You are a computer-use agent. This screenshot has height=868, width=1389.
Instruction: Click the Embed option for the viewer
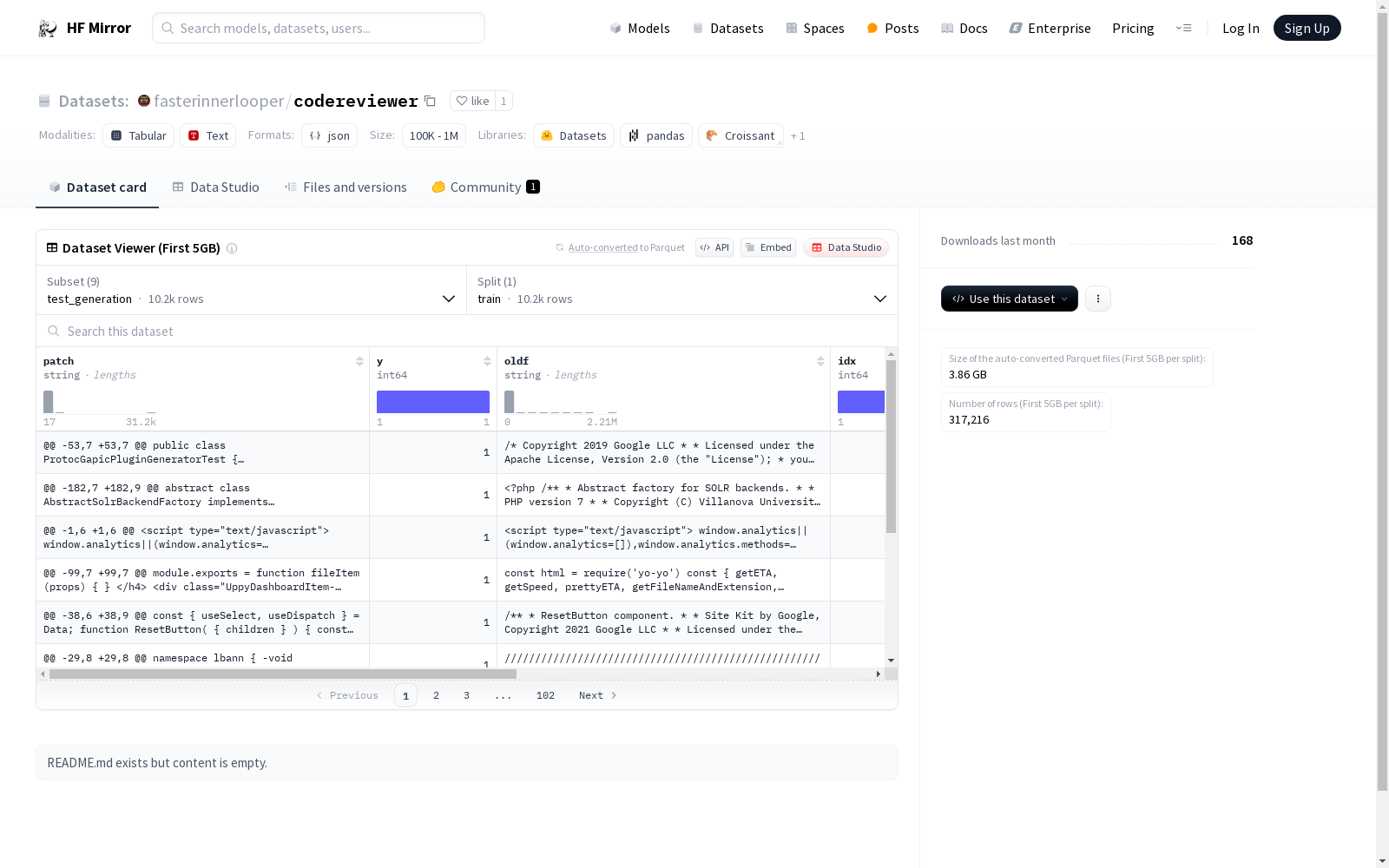(767, 247)
